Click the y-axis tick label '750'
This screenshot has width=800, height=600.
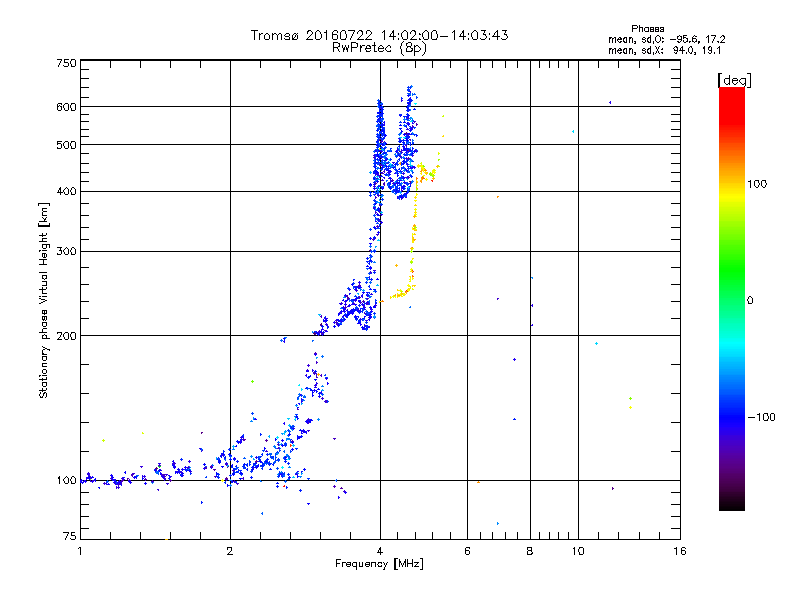pos(67,63)
